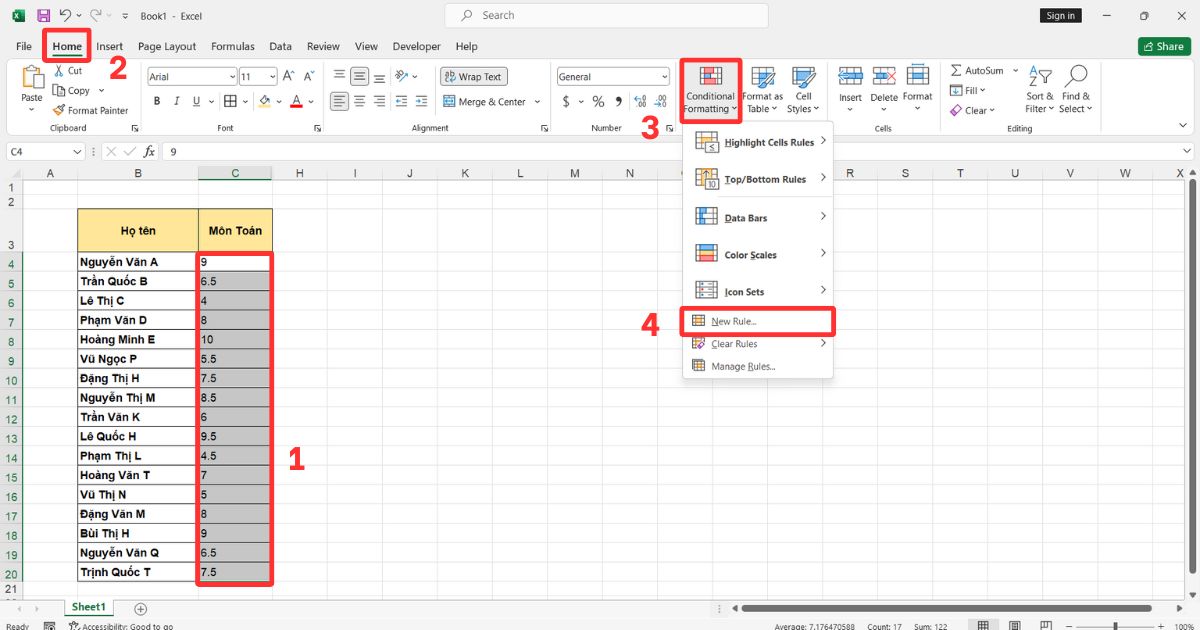Click the Cell Styles icon
The width and height of the screenshot is (1200, 630).
tap(802, 79)
